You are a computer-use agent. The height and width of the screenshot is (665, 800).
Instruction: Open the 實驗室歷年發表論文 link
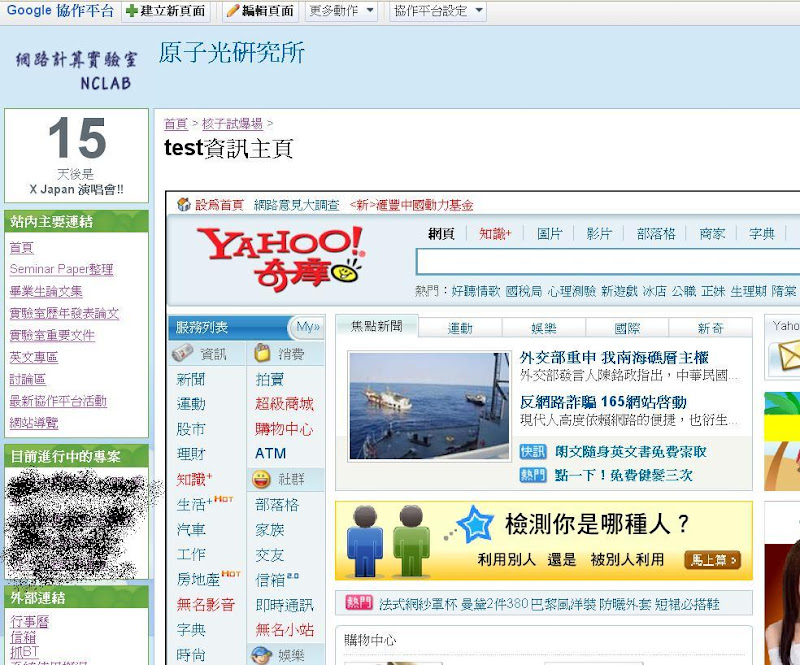[x=64, y=313]
